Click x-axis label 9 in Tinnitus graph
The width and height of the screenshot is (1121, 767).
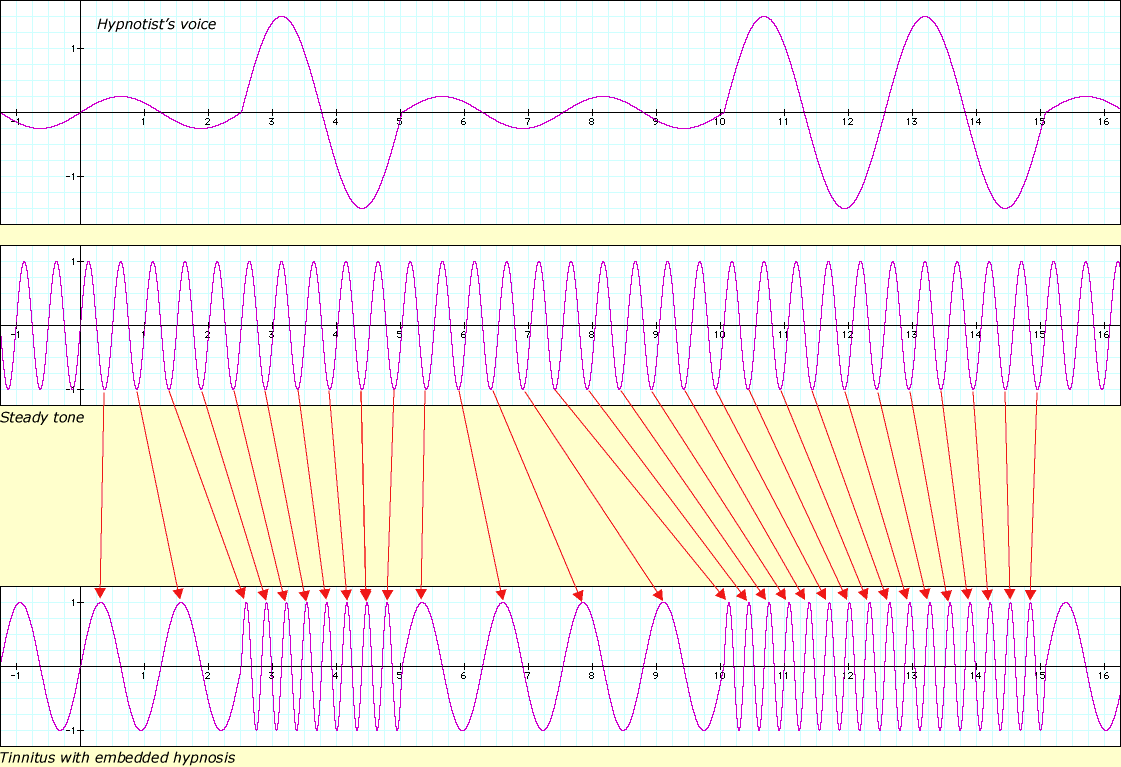click(655, 676)
